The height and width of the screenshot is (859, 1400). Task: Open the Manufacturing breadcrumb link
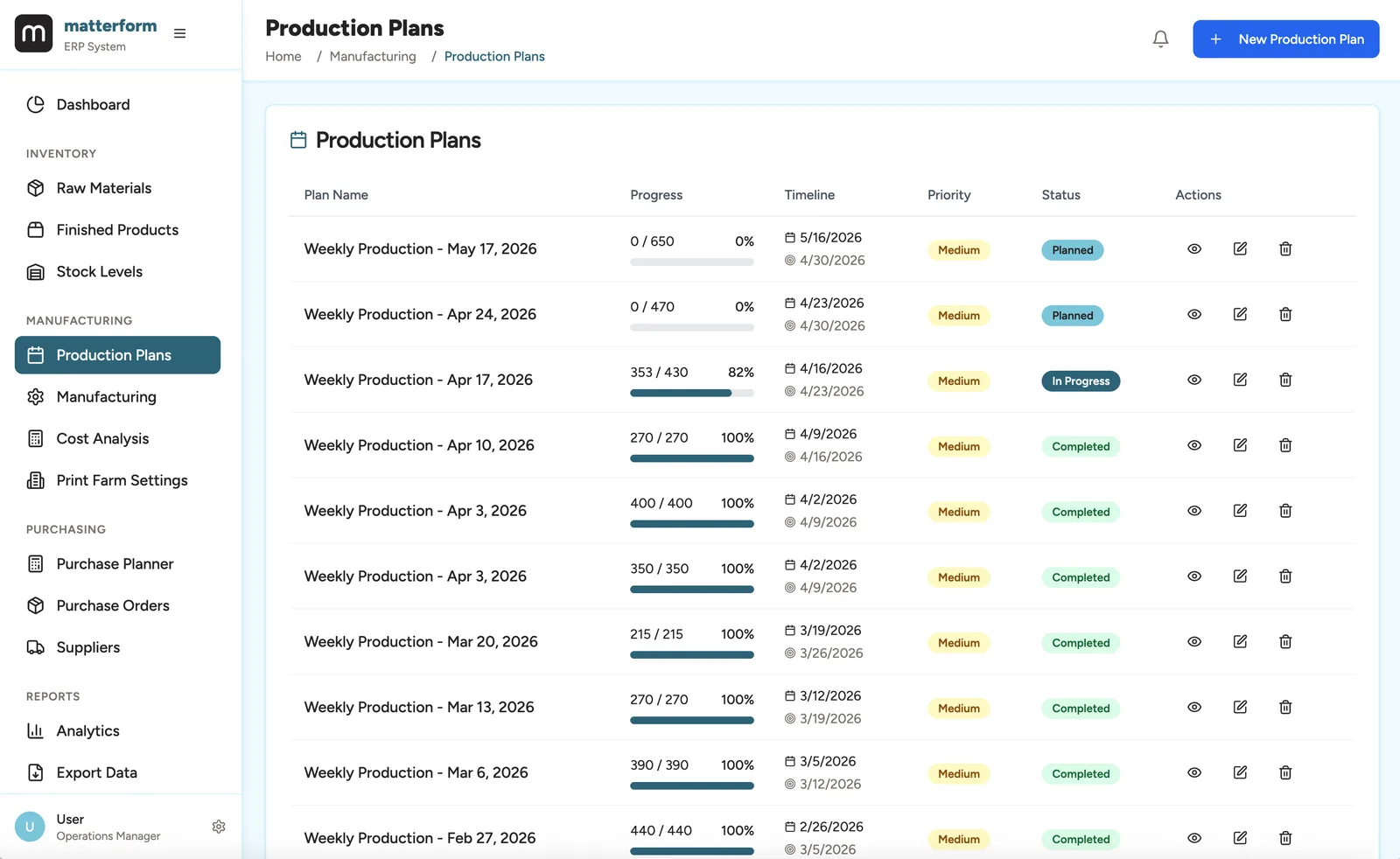pos(373,56)
